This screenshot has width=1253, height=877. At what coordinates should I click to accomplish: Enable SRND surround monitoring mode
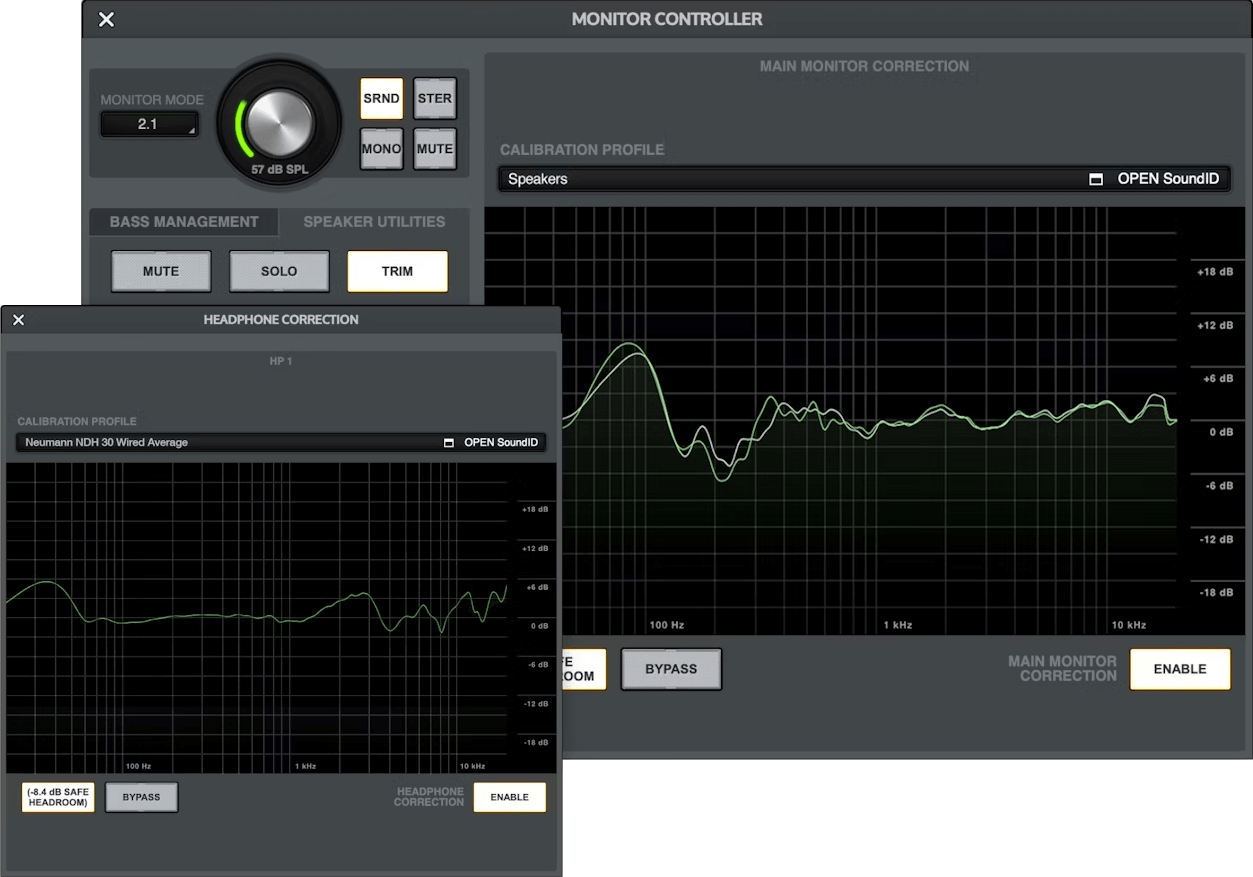pos(381,98)
